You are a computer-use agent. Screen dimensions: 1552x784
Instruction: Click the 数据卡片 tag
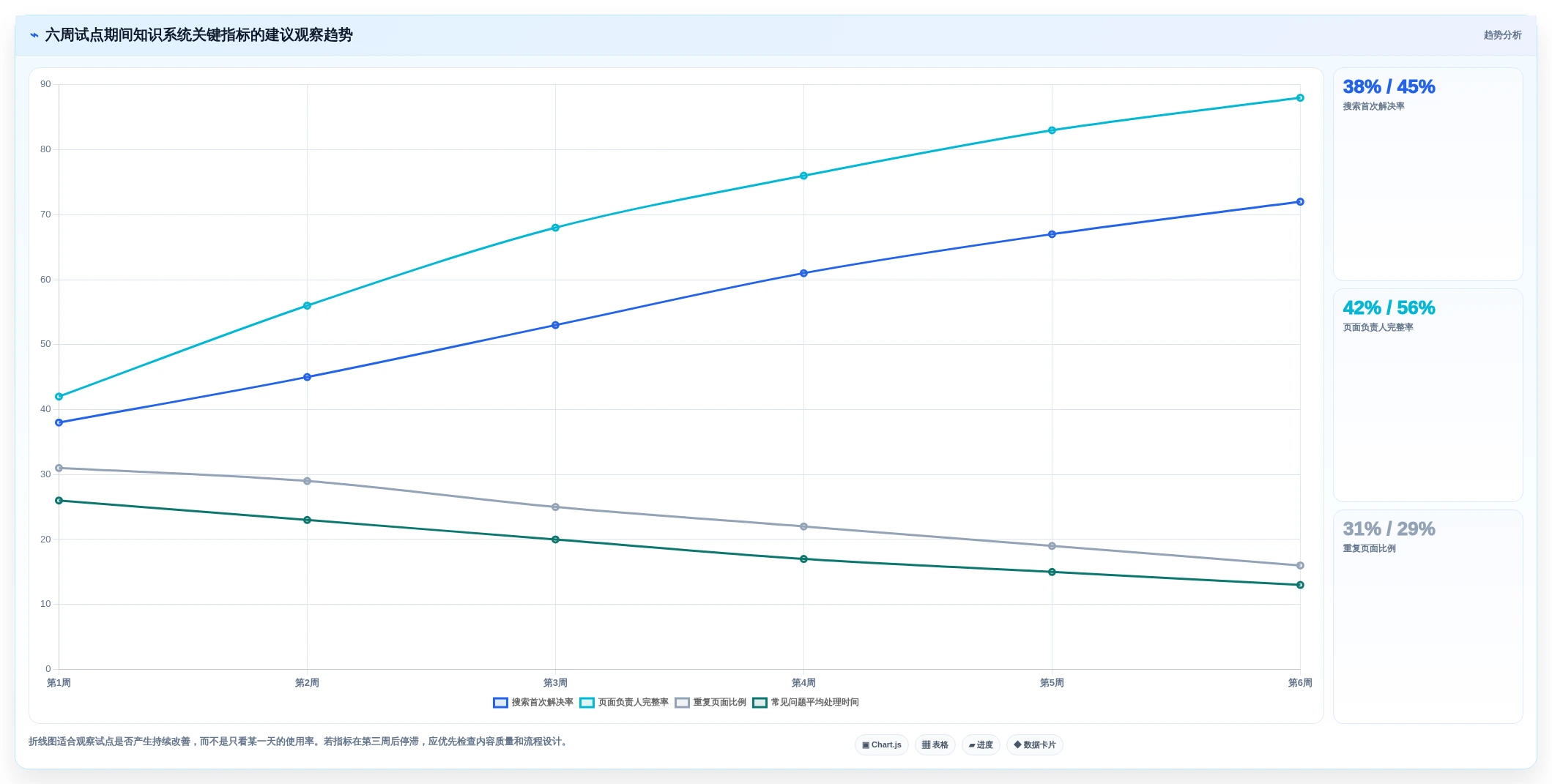(x=1035, y=745)
